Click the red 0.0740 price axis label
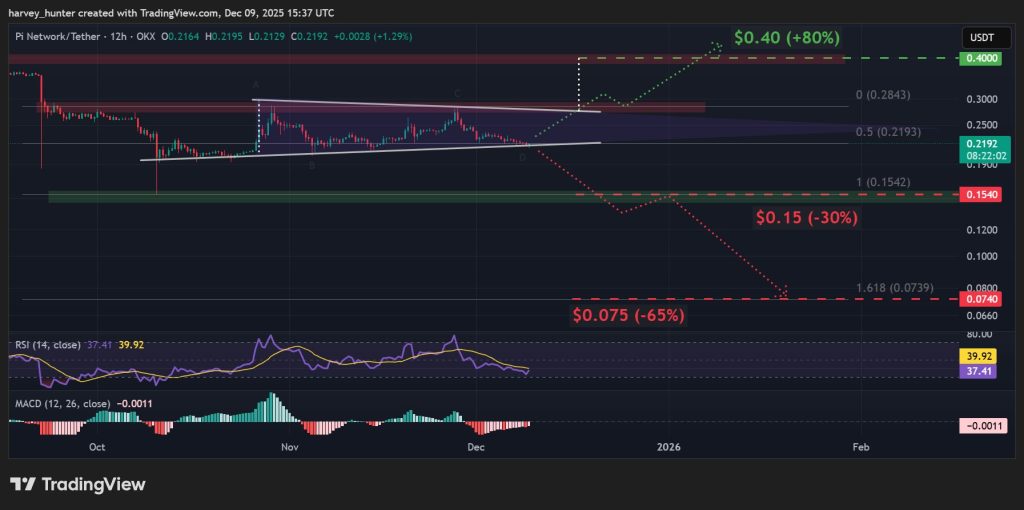 980,299
